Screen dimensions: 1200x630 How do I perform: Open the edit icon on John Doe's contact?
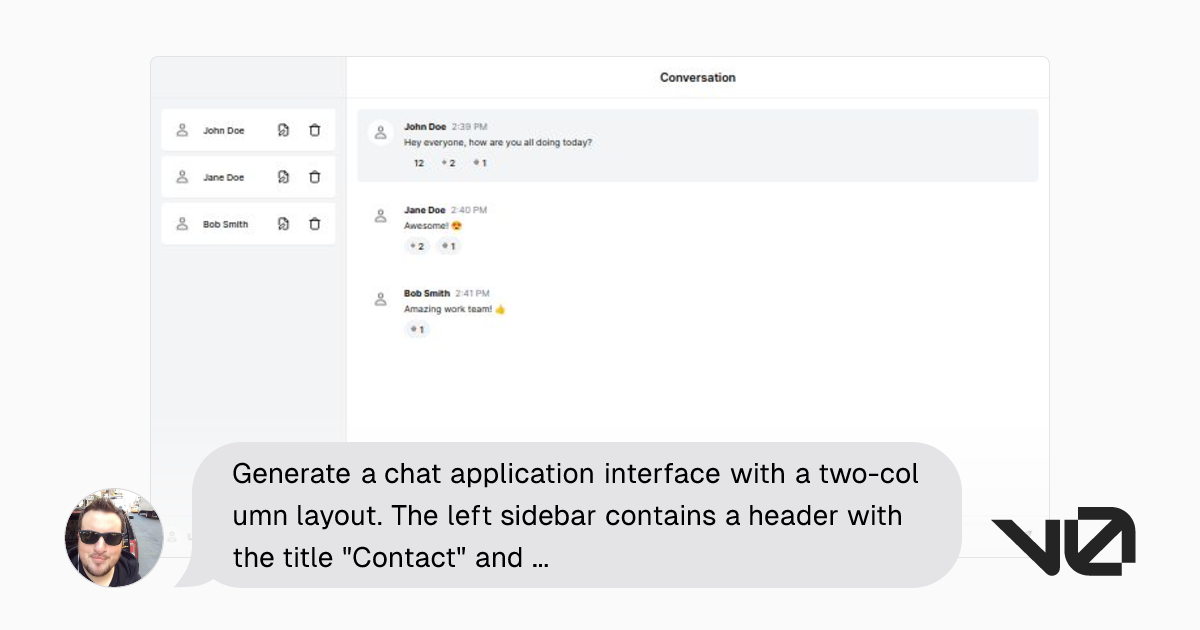283,129
